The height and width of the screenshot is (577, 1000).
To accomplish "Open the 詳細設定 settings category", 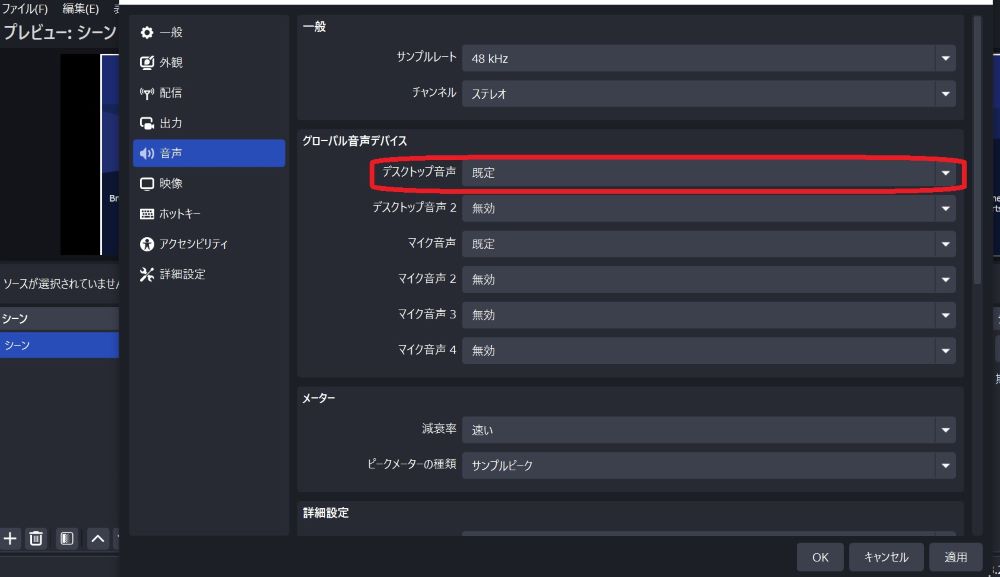I will 209,274.
